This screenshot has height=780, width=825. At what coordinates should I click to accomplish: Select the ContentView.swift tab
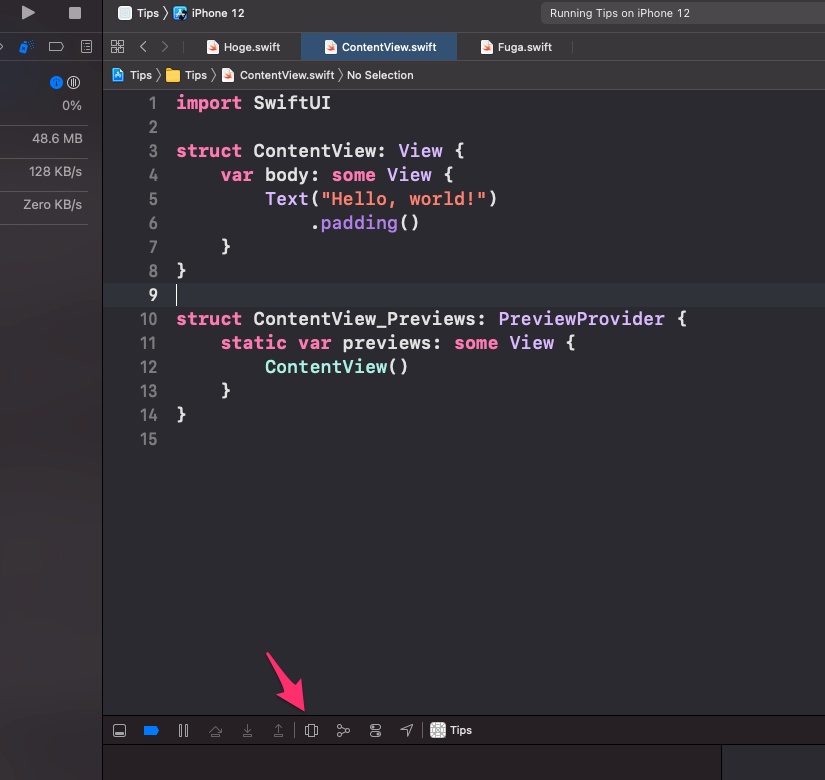(379, 47)
